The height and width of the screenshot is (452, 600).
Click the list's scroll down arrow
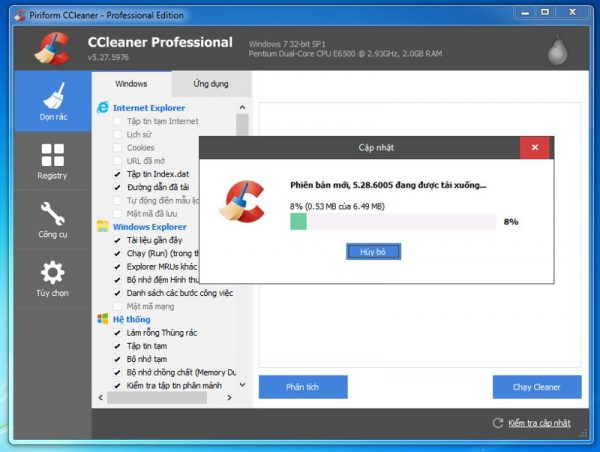coord(242,385)
